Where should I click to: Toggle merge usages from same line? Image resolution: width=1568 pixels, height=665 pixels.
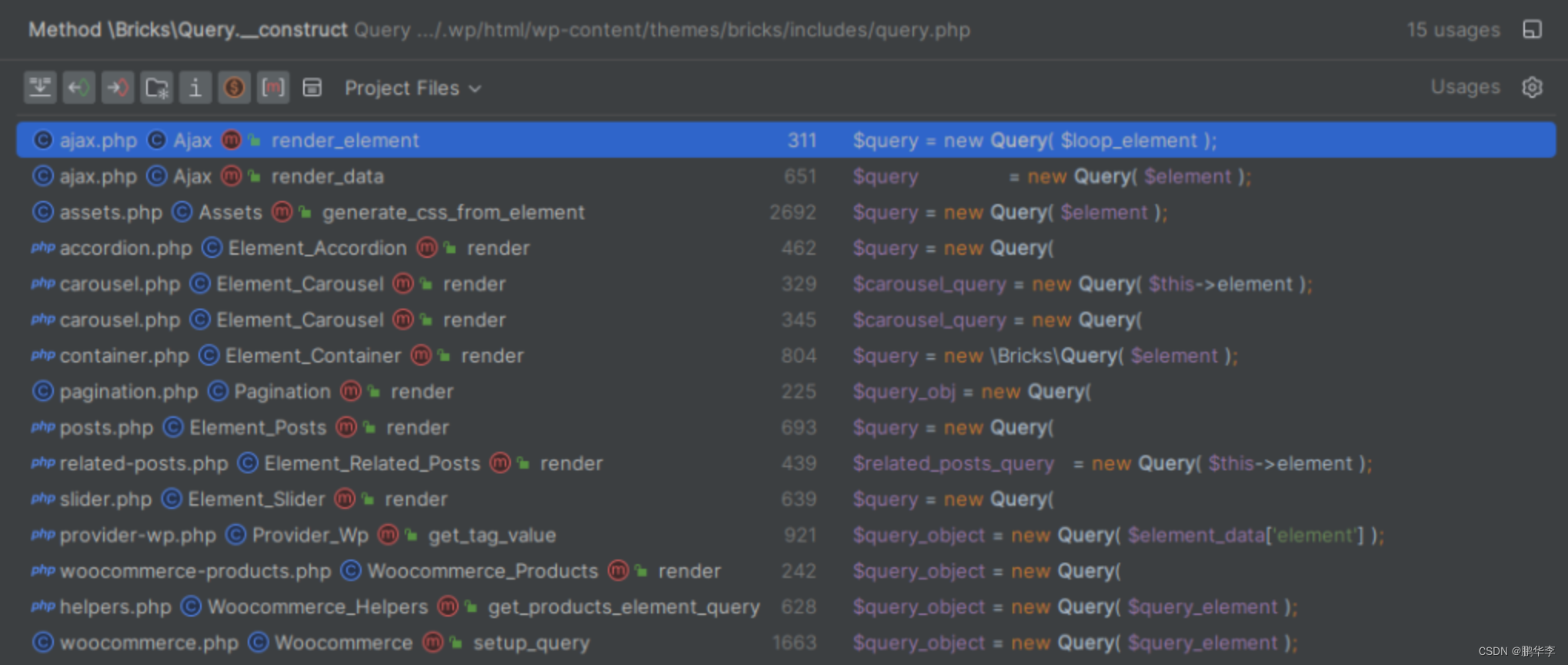pos(40,88)
